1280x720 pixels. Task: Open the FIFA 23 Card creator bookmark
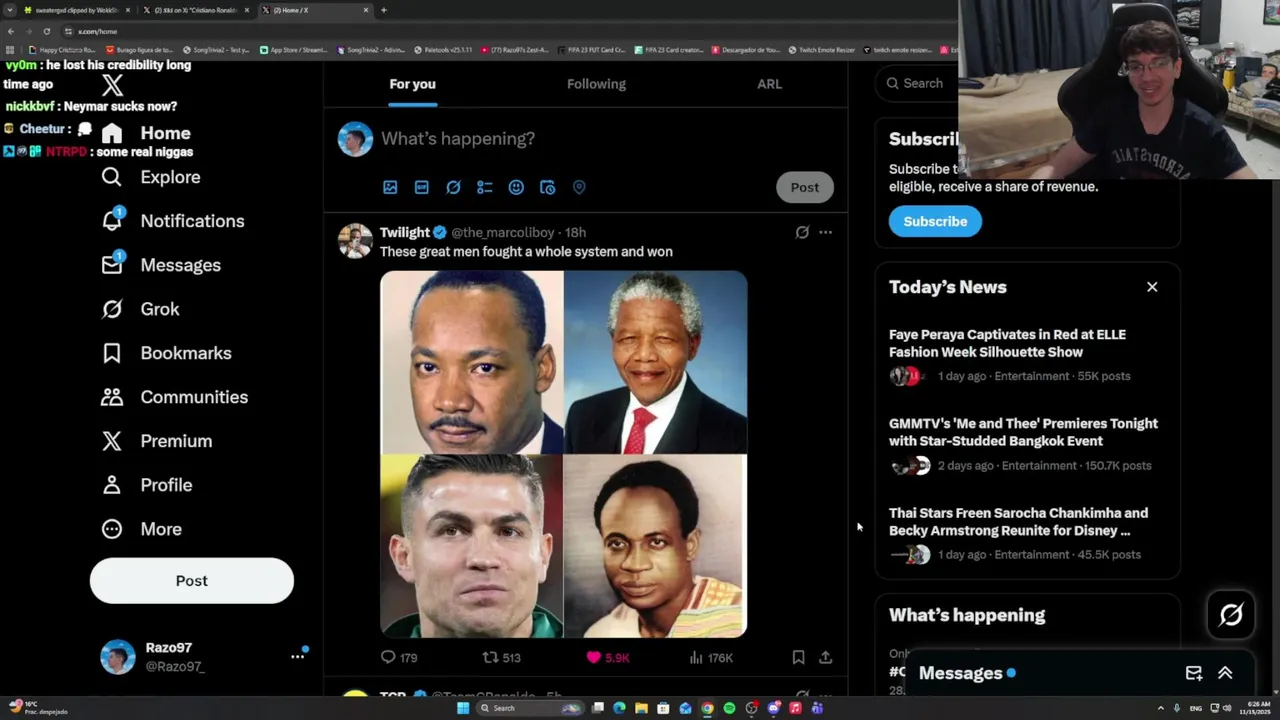(x=668, y=49)
